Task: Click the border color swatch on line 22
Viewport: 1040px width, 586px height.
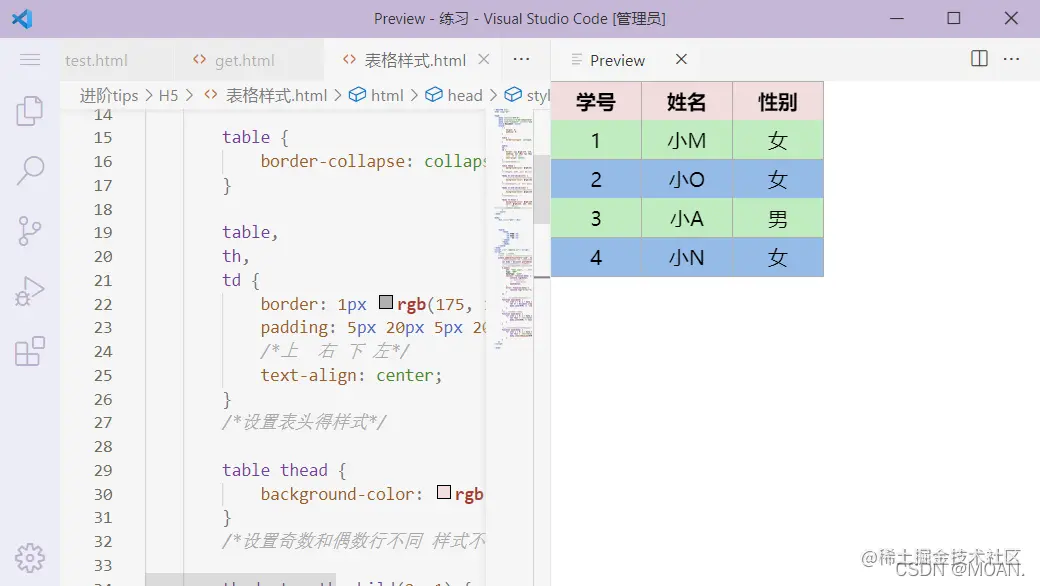Action: [386, 303]
